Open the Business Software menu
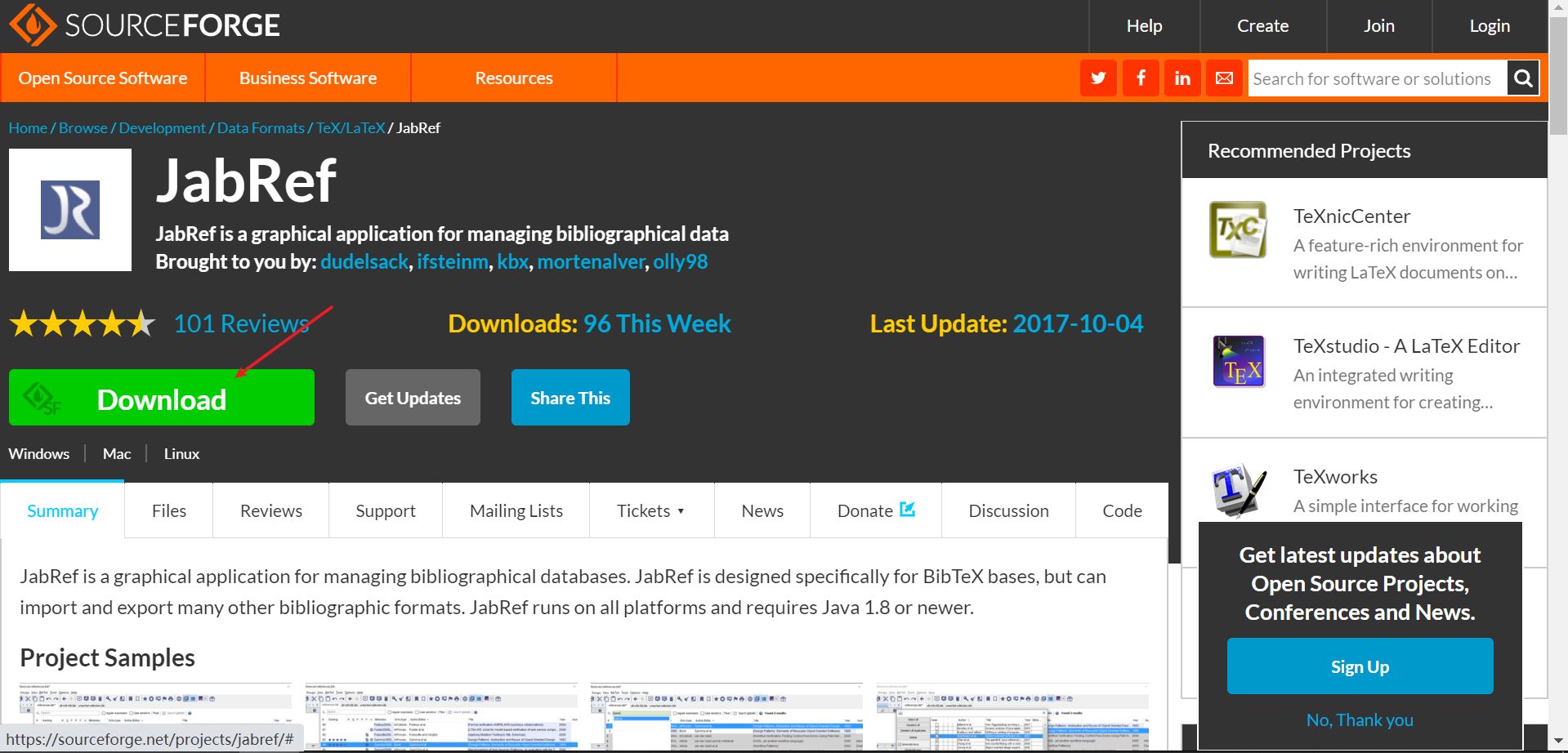 (308, 78)
